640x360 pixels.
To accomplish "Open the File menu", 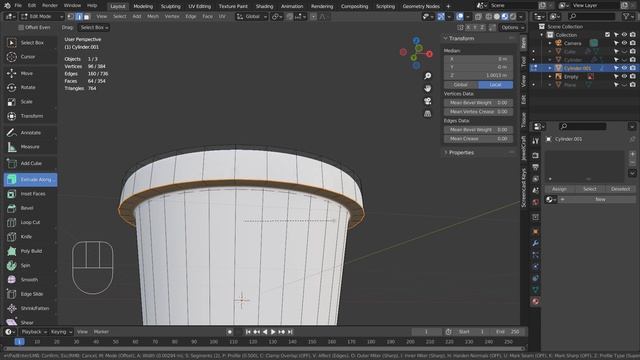I will [18, 6].
